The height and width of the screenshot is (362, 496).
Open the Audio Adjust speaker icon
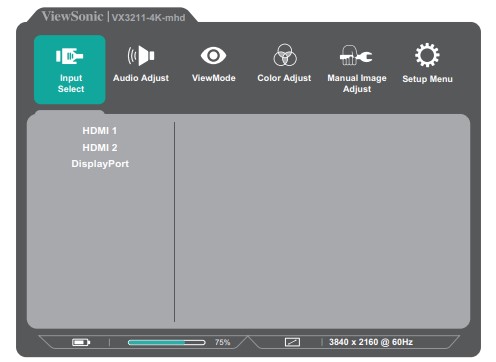coord(141,55)
